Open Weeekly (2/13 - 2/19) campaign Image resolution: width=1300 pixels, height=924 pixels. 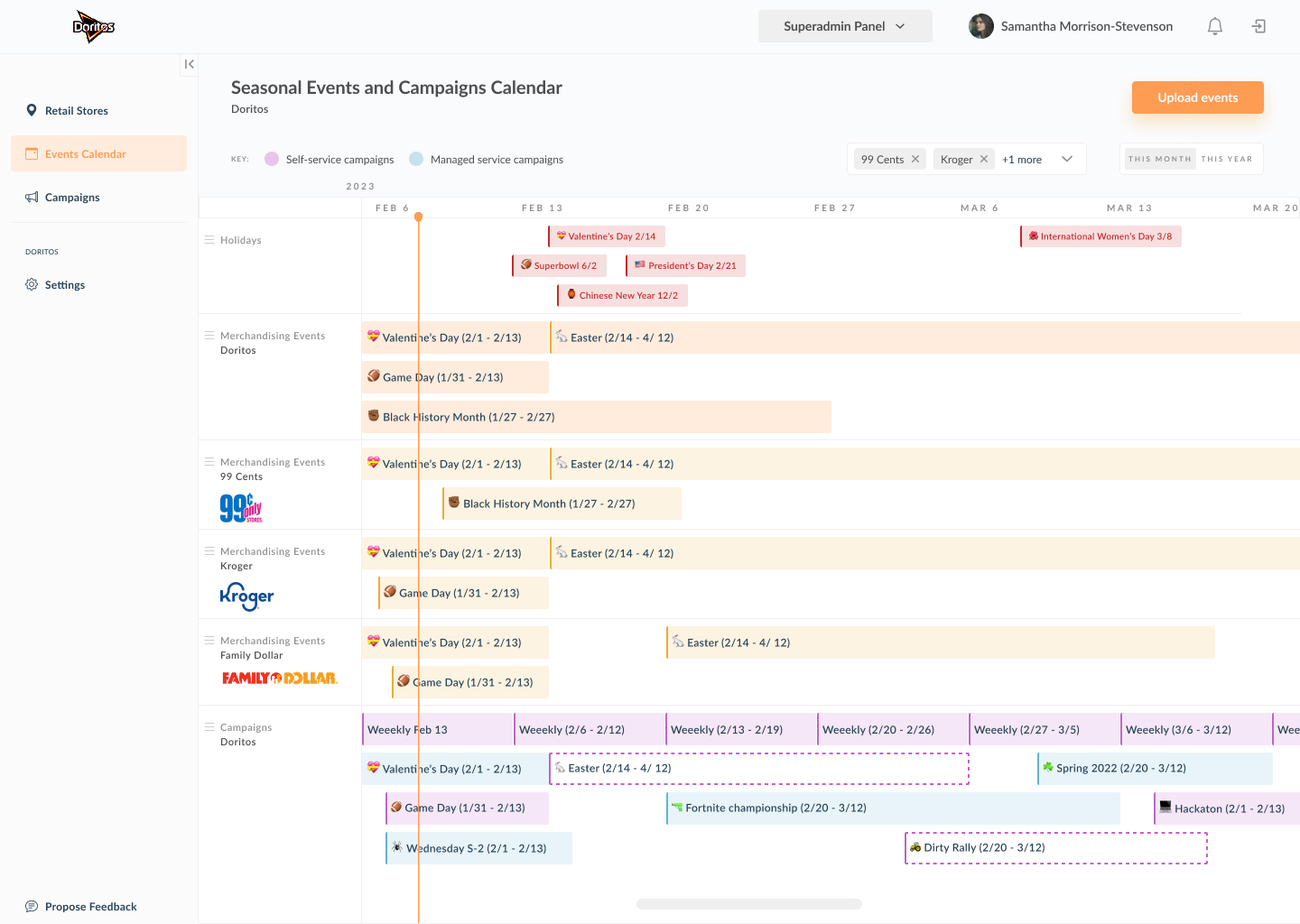[x=741, y=730]
